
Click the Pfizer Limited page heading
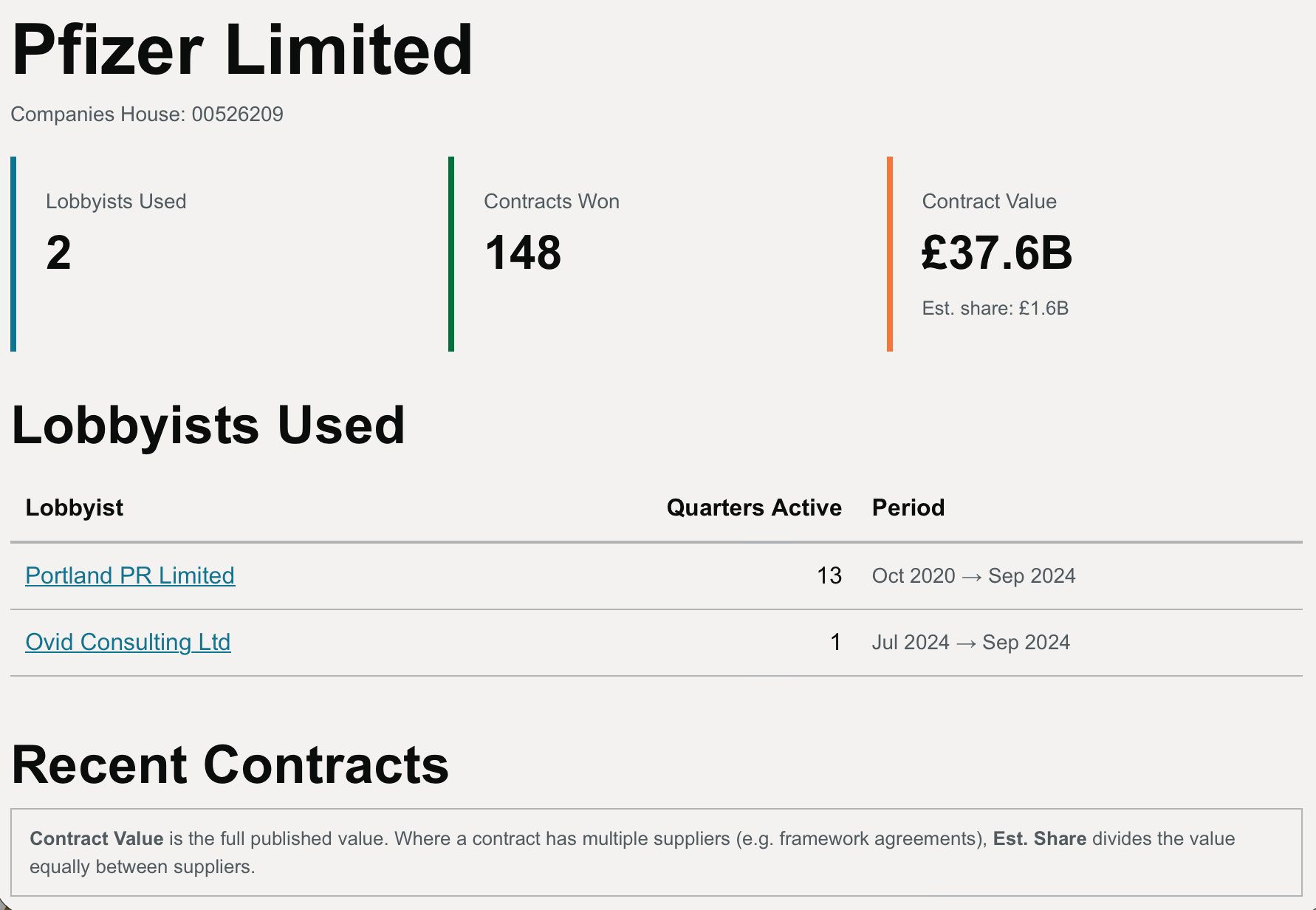click(242, 50)
